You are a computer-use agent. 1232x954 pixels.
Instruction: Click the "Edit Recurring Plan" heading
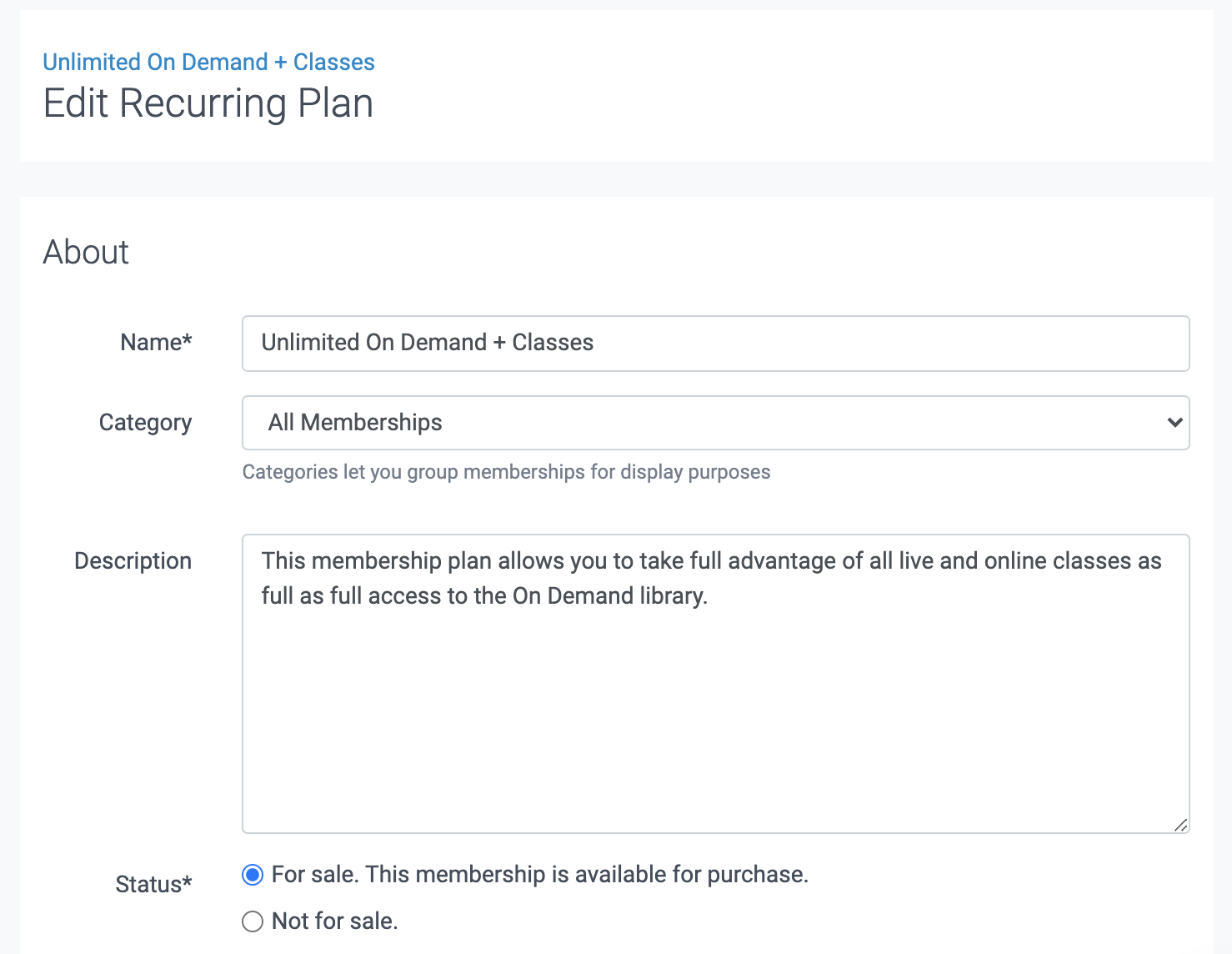tap(208, 103)
